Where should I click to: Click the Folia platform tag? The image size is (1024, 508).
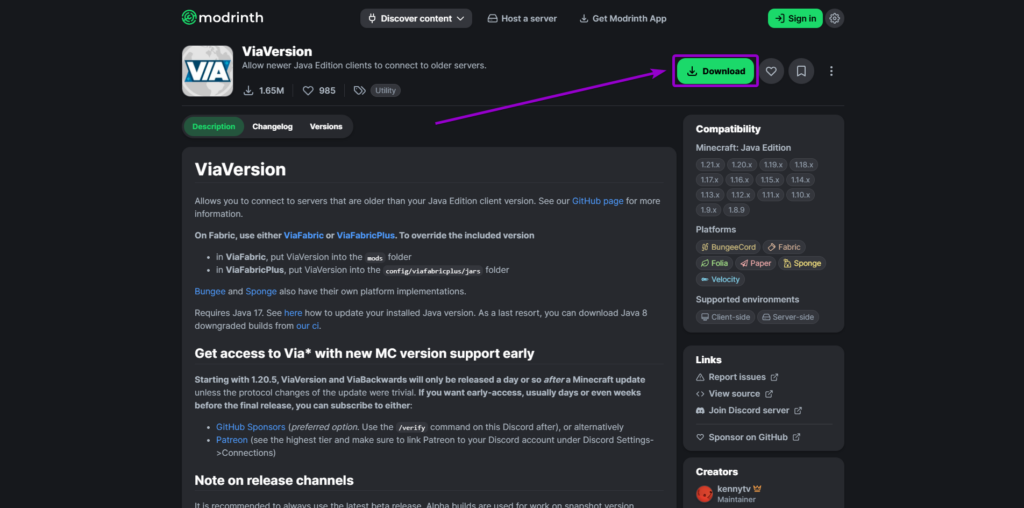click(714, 263)
